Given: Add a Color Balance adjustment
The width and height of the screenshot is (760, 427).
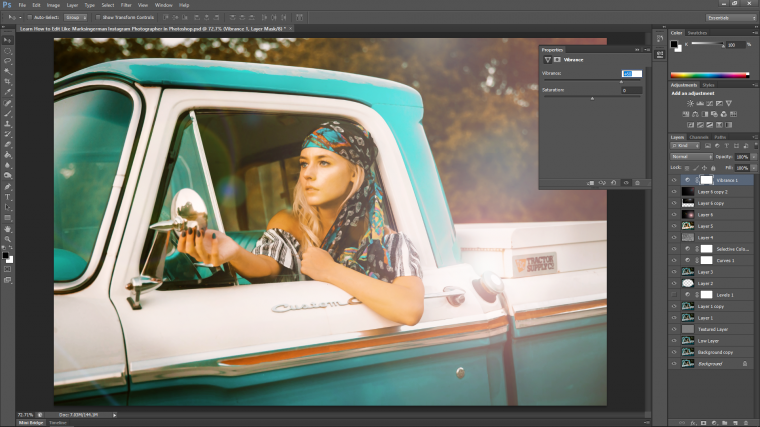Looking at the screenshot, I should pos(695,114).
